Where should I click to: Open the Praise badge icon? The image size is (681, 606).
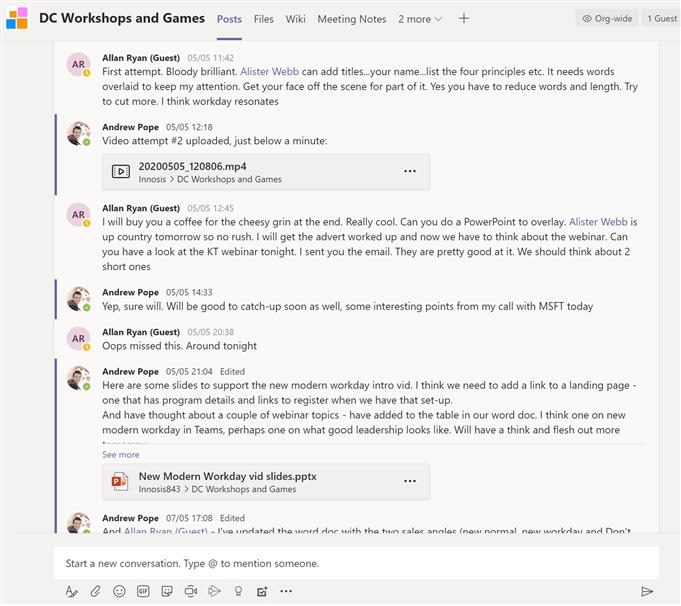point(238,591)
